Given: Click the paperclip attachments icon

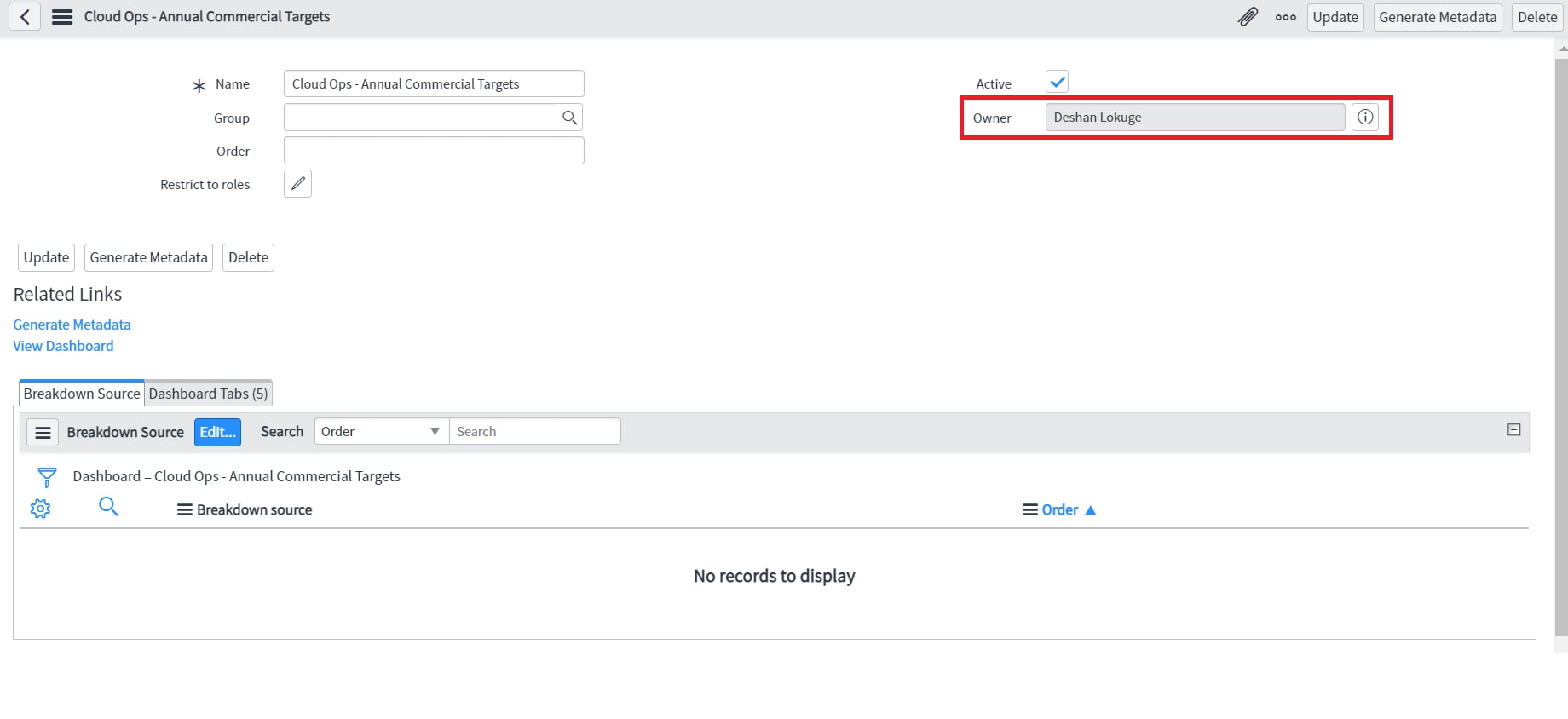Looking at the screenshot, I should point(1248,17).
